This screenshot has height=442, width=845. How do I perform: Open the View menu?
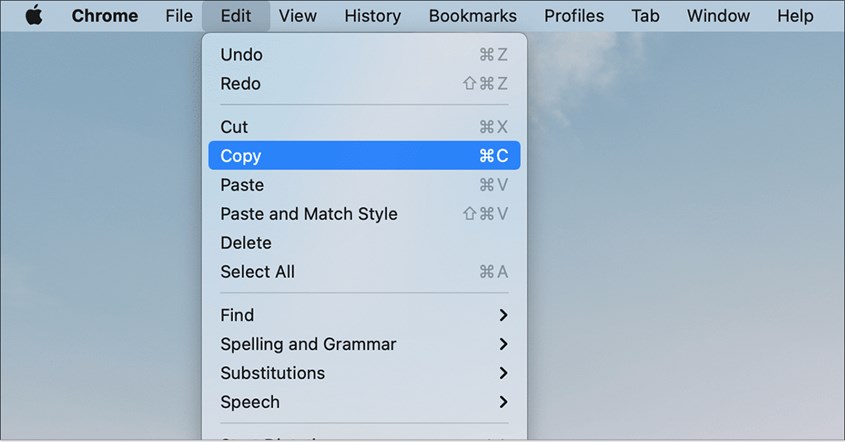tap(297, 16)
